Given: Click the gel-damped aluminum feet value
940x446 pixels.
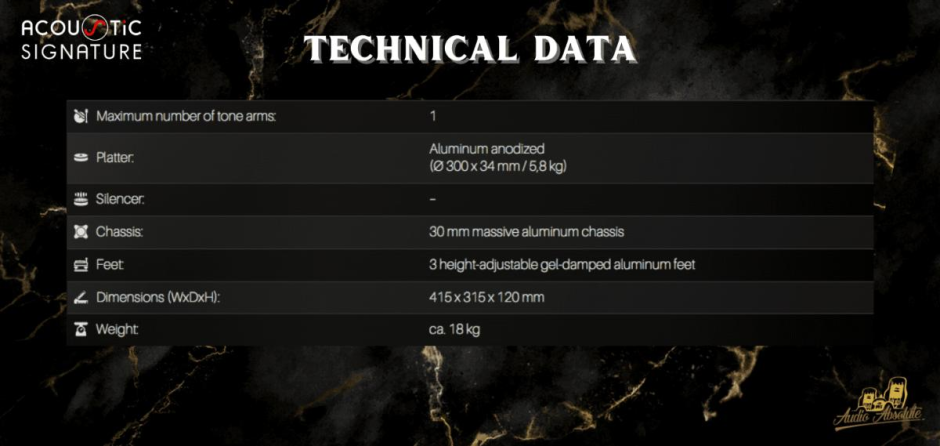Looking at the screenshot, I should pyautogui.click(x=561, y=265).
